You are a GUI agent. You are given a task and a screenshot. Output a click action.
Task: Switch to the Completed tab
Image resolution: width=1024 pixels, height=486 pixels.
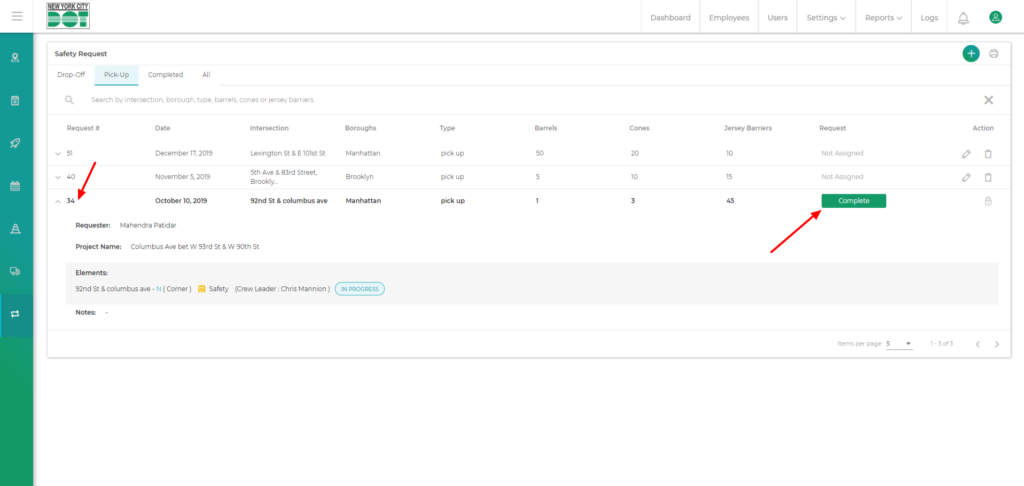(x=165, y=75)
